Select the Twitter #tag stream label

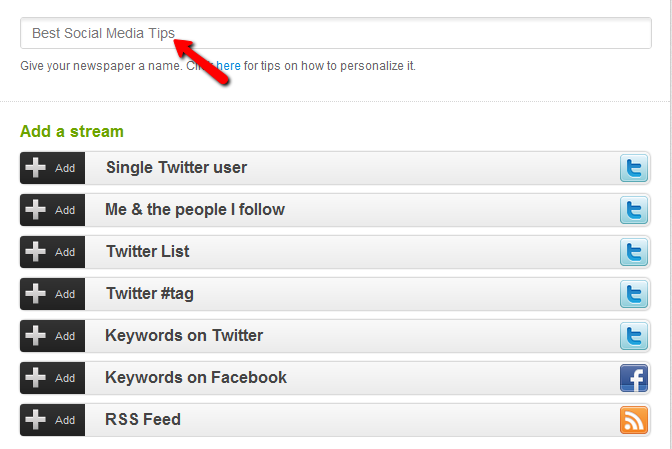[161, 294]
